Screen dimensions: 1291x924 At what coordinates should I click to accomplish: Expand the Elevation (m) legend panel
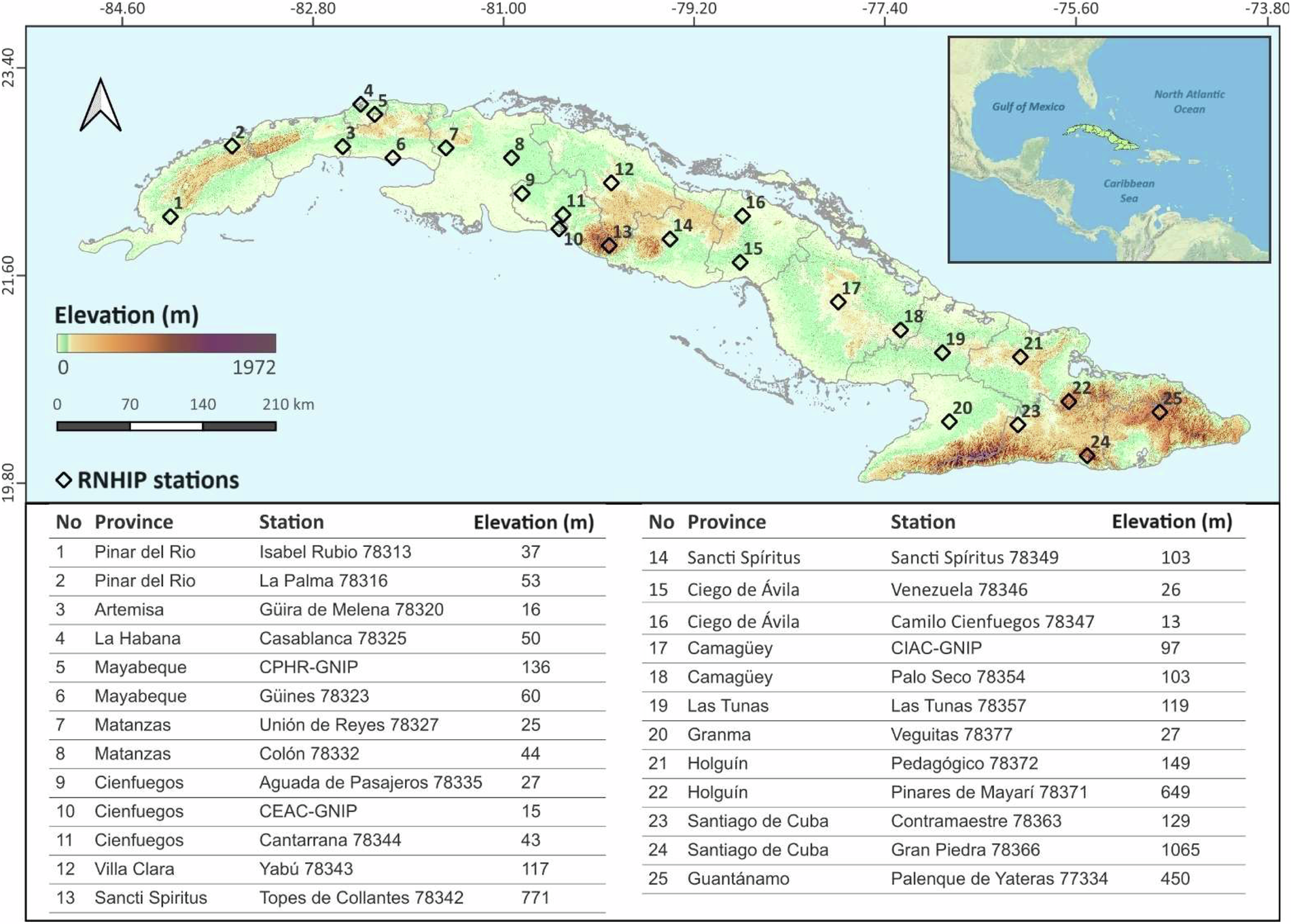coord(126,315)
